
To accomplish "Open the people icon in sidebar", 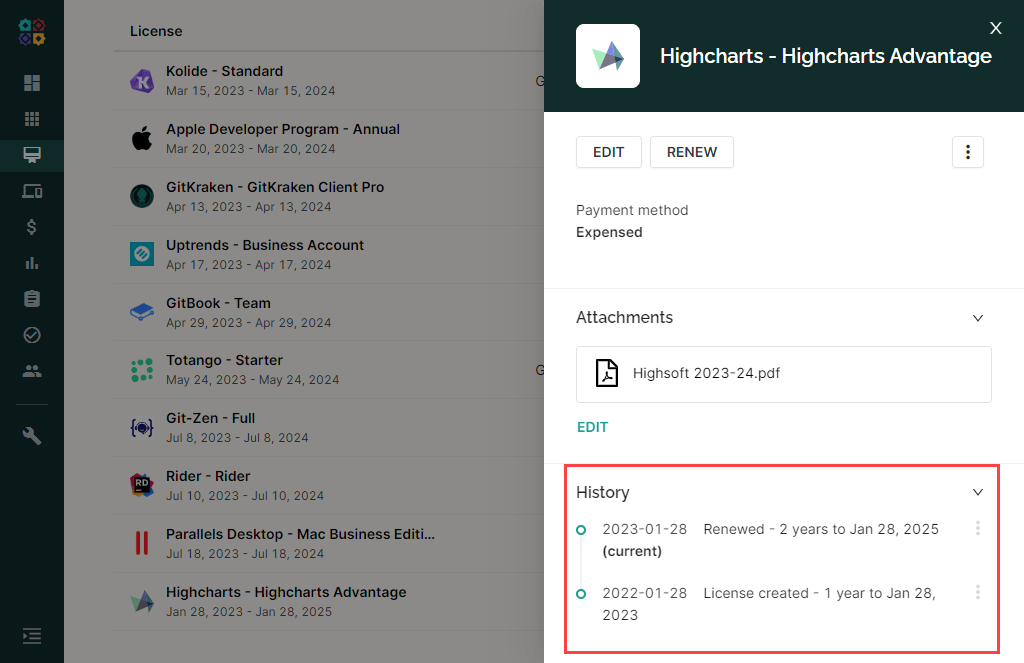I will click(x=32, y=371).
